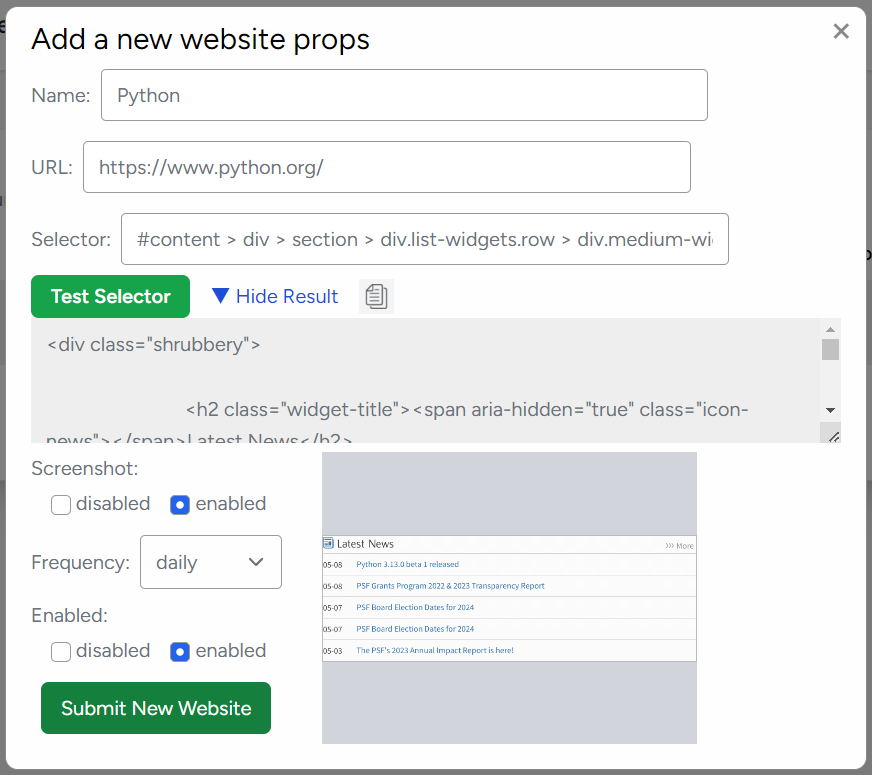Click the news icon beside Latest News
872x775 pixels.
click(x=329, y=543)
